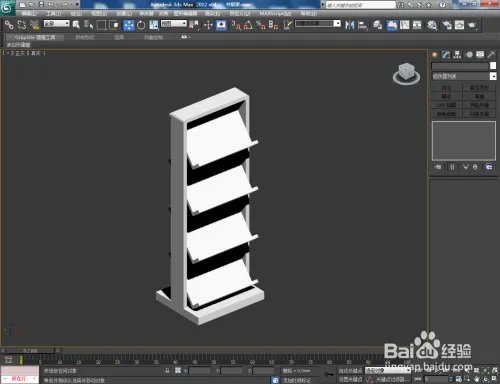Viewport: 500px width, 384px height.
Task: Click the Render Production teapot icon
Action: pyautogui.click(x=472, y=25)
